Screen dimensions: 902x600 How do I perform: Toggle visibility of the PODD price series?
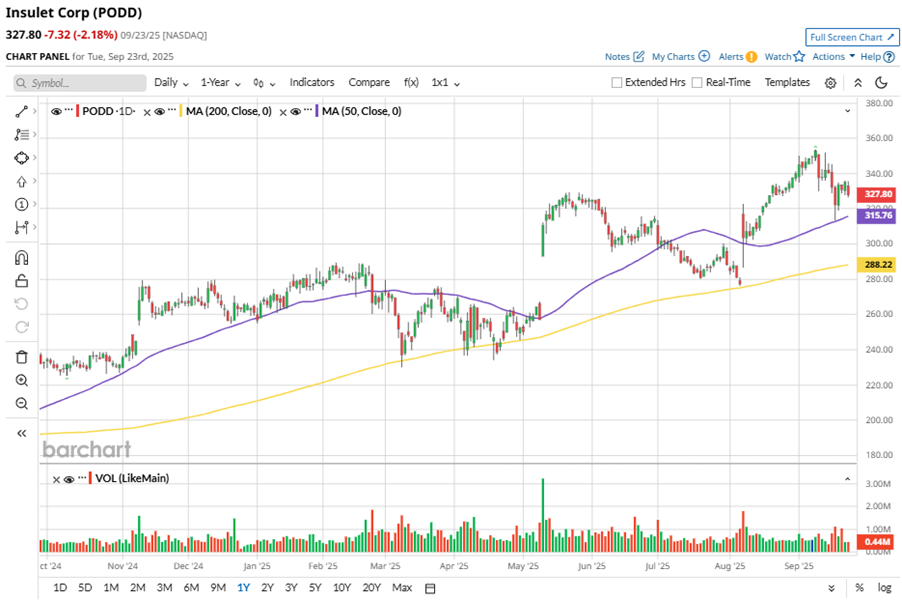pos(56,112)
